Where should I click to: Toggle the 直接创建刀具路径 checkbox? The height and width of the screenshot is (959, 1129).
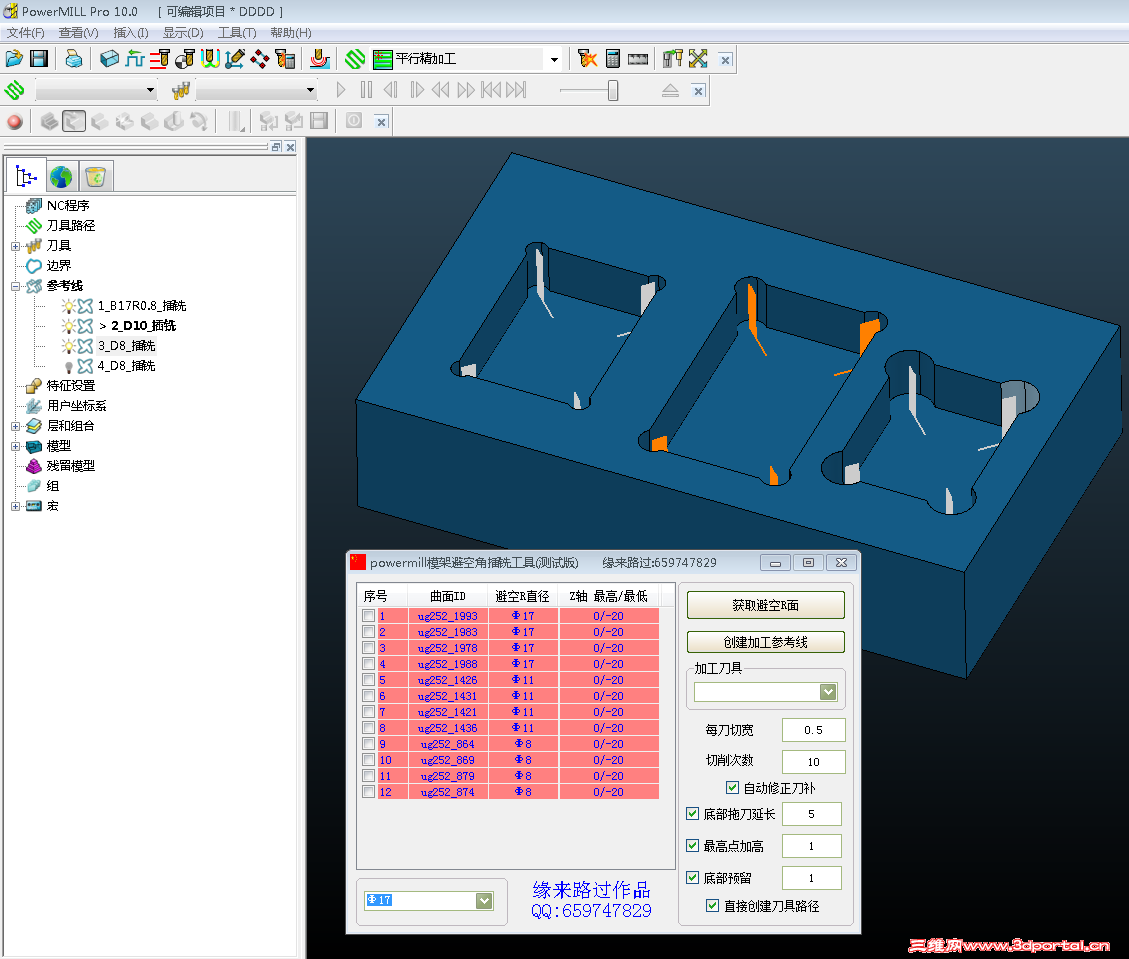click(712, 906)
